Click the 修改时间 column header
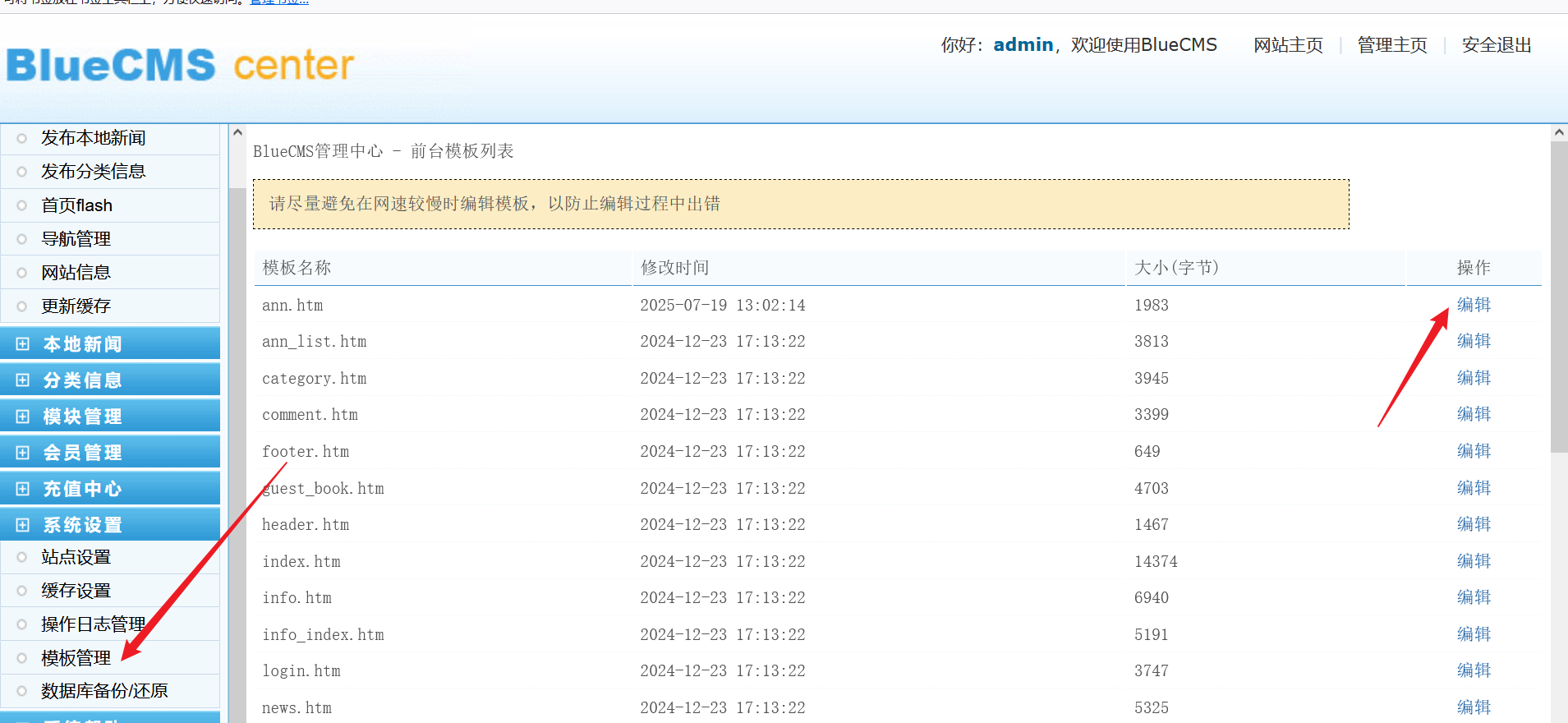1568x723 pixels. (x=879, y=268)
